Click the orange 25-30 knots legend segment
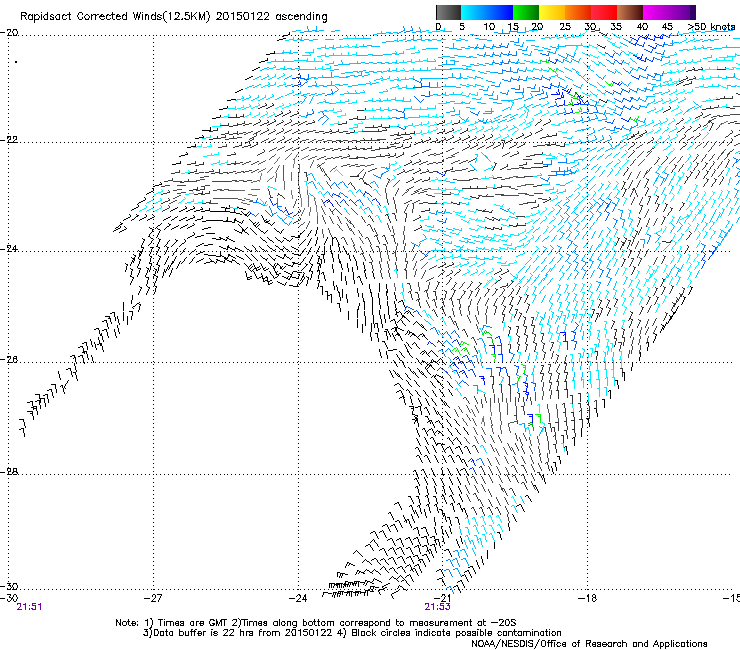The image size is (740, 650). pyautogui.click(x=578, y=12)
